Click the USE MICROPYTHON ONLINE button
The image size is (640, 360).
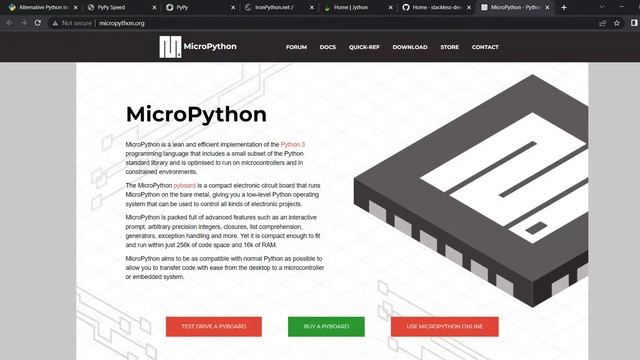(444, 327)
